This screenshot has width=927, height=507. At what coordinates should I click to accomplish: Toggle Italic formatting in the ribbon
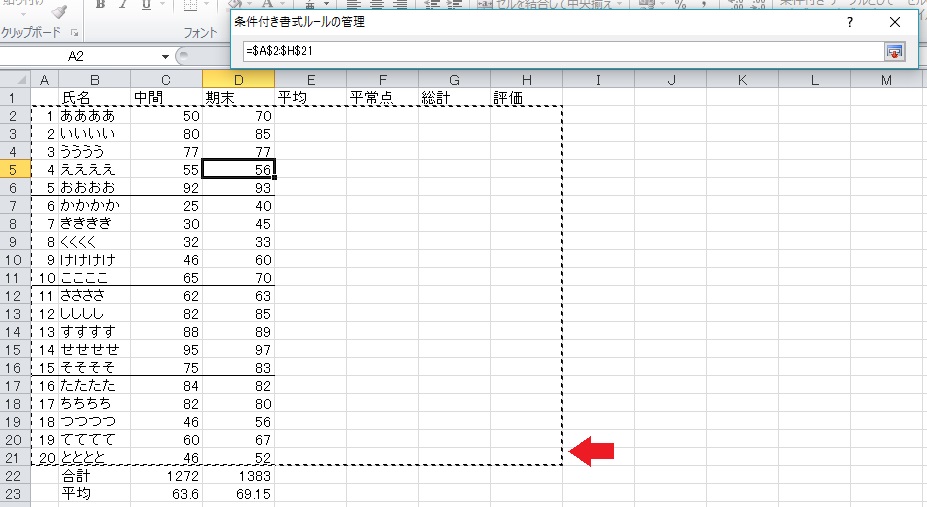(123, 5)
